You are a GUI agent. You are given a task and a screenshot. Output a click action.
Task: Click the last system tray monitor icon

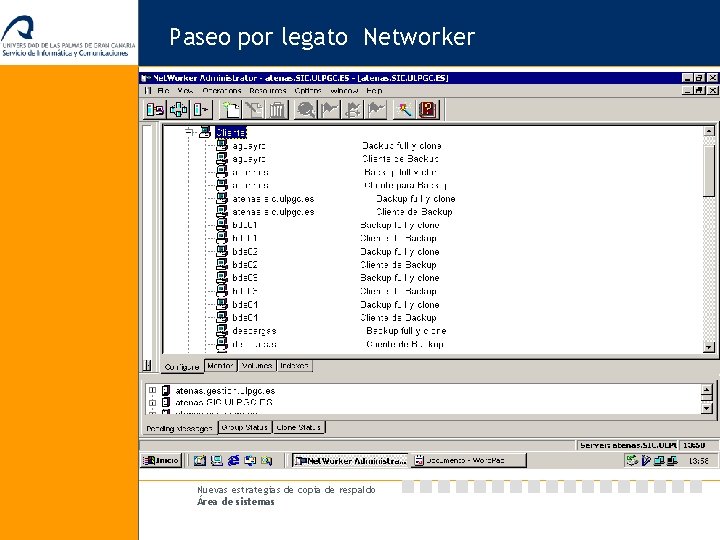672,460
